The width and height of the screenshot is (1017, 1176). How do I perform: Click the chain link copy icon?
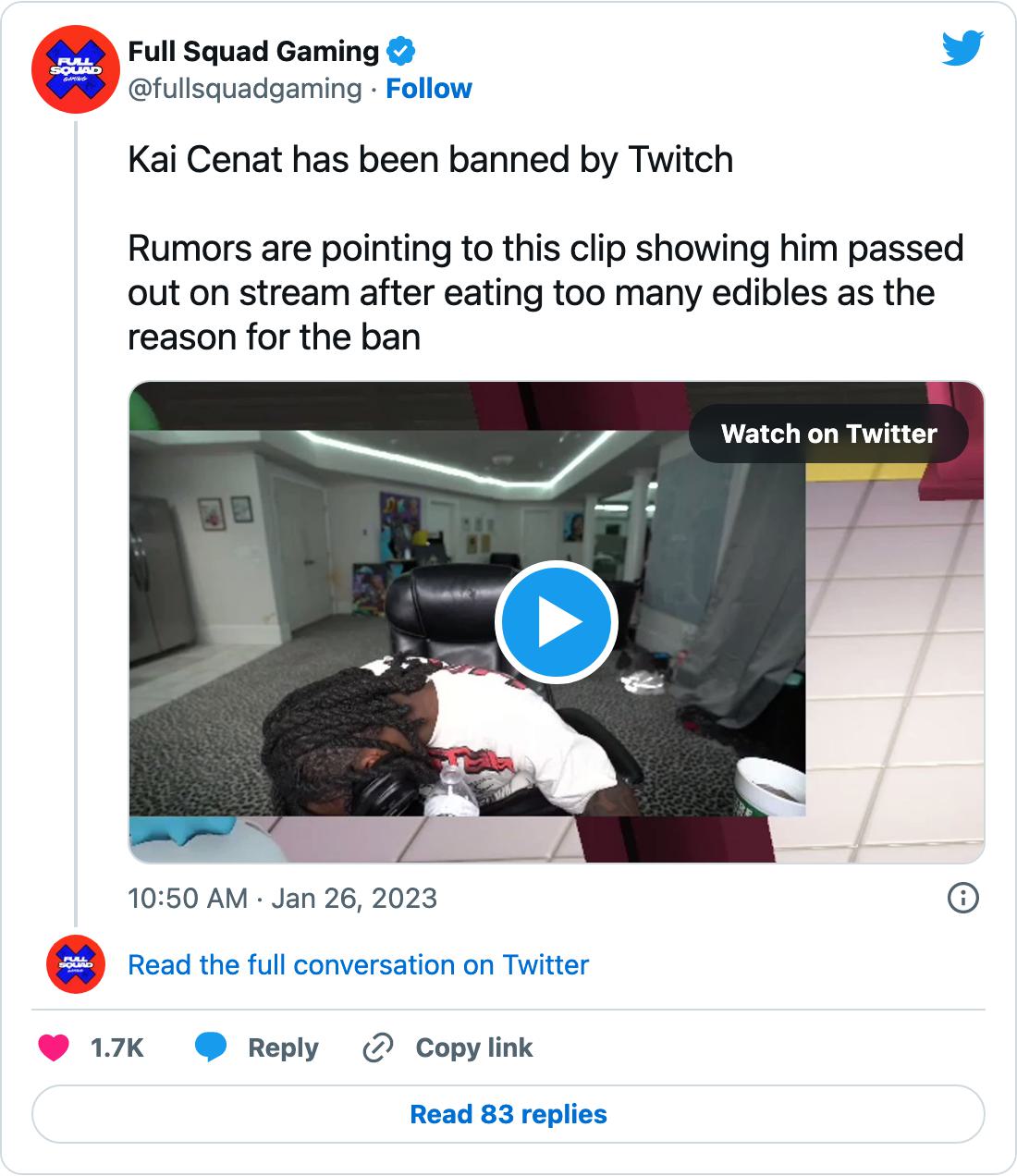pyautogui.click(x=377, y=1047)
